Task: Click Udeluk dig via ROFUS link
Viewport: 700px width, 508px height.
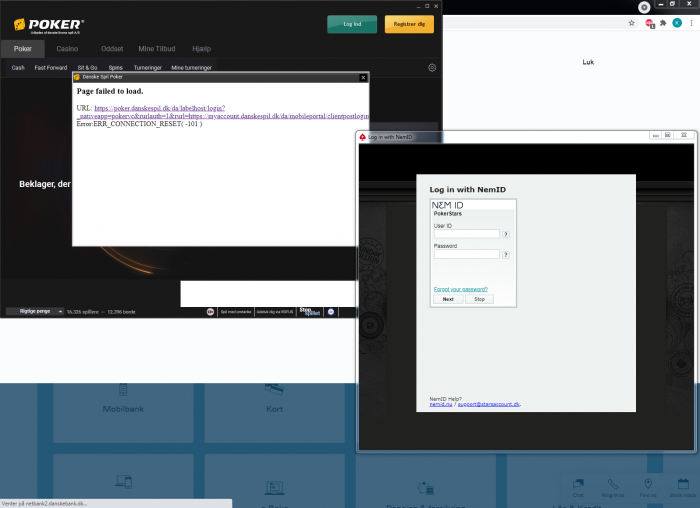Action: point(275,312)
